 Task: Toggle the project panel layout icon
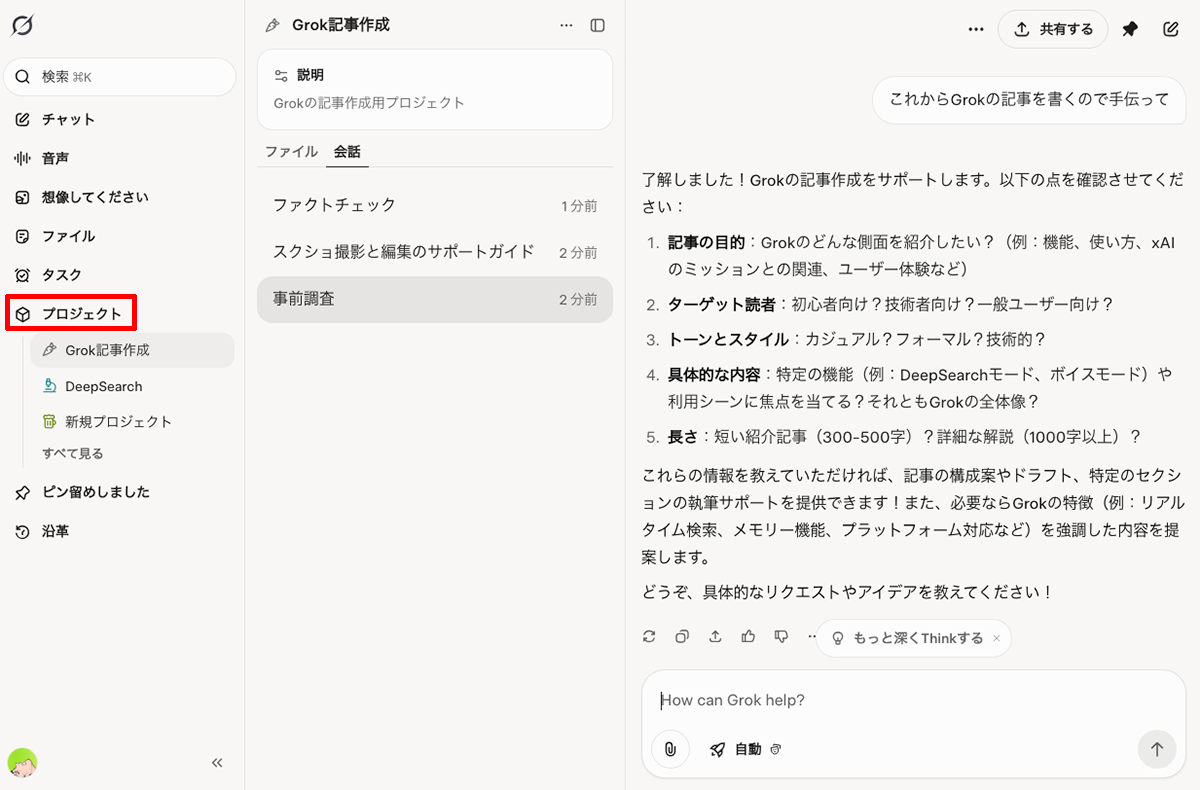point(597,25)
